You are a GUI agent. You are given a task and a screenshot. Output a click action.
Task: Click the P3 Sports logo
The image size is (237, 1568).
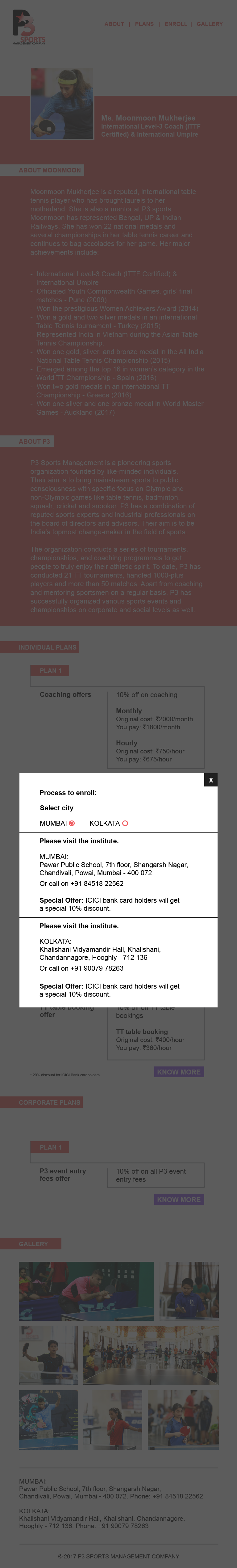[29, 28]
